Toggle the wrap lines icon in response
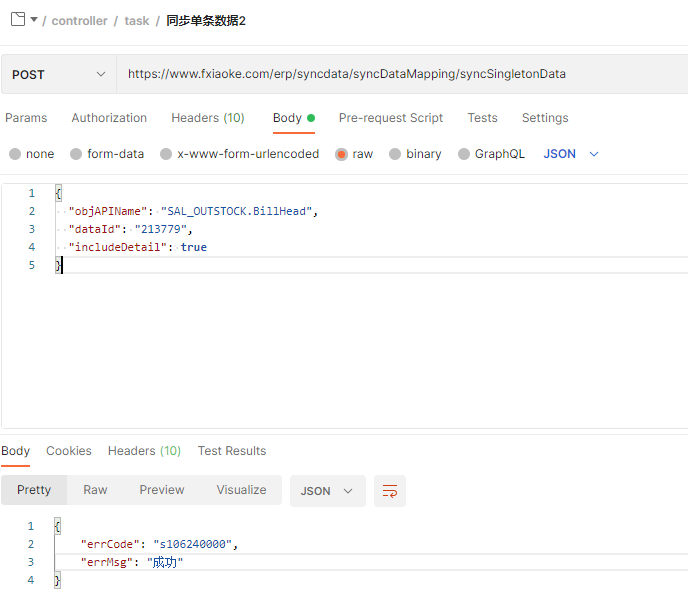The width and height of the screenshot is (688, 602). tap(390, 491)
